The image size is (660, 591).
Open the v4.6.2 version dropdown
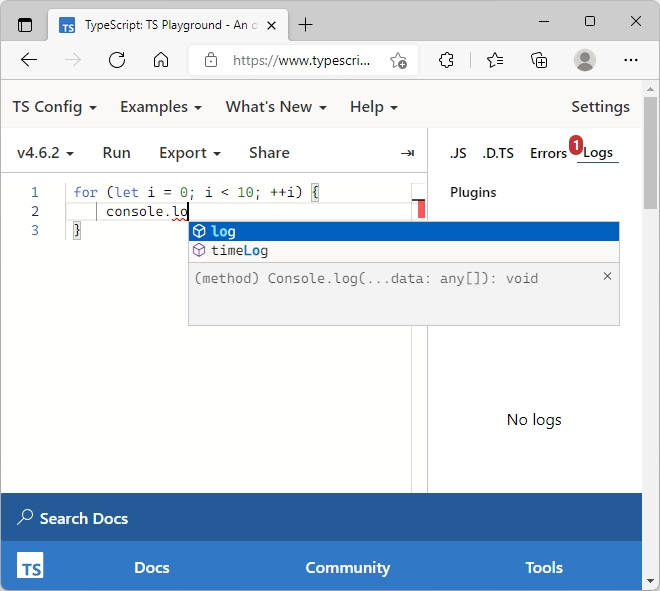tap(45, 153)
